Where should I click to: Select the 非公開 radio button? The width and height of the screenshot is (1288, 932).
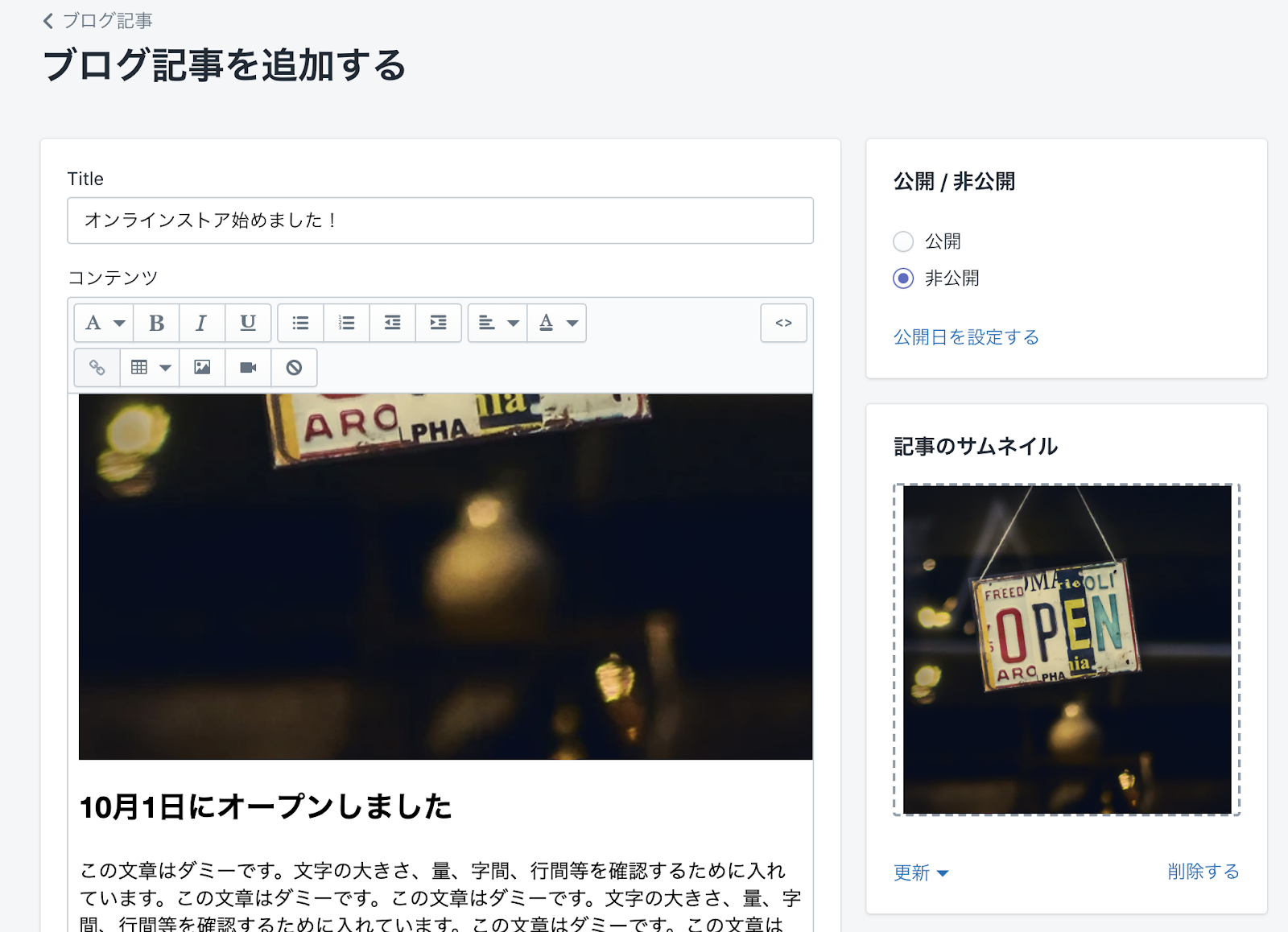[903, 278]
